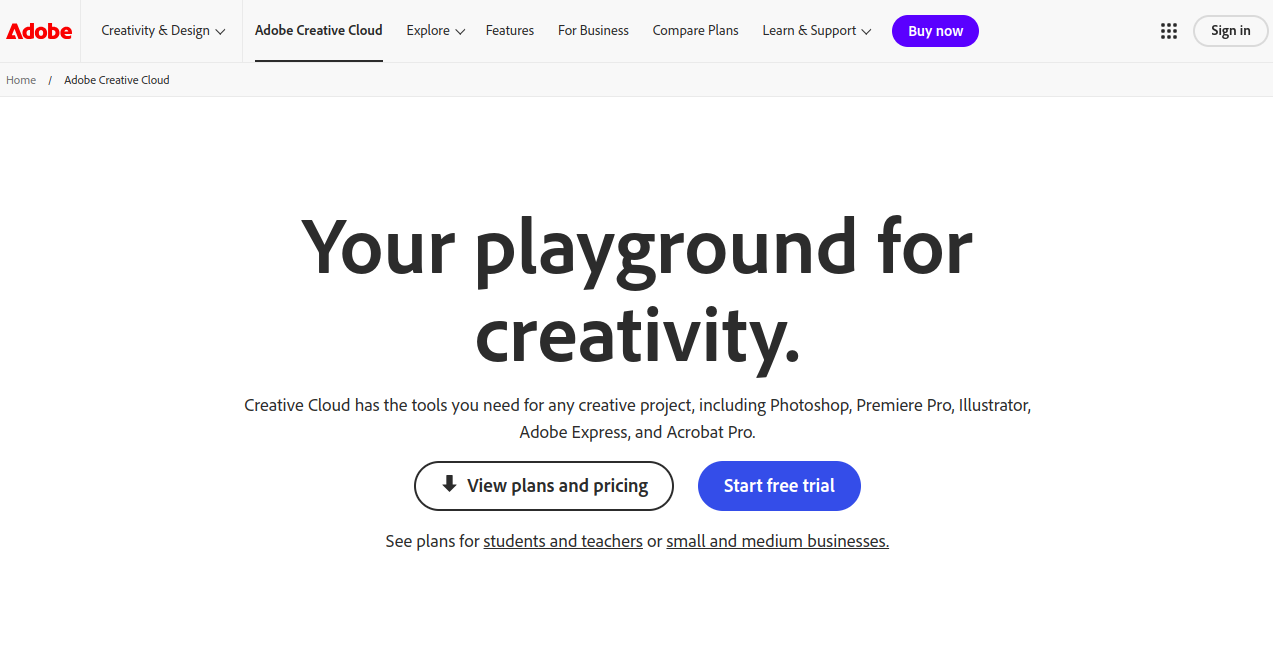Screen dimensions: 1273x667
Task: Click the Adobe logo
Action: (x=39, y=31)
